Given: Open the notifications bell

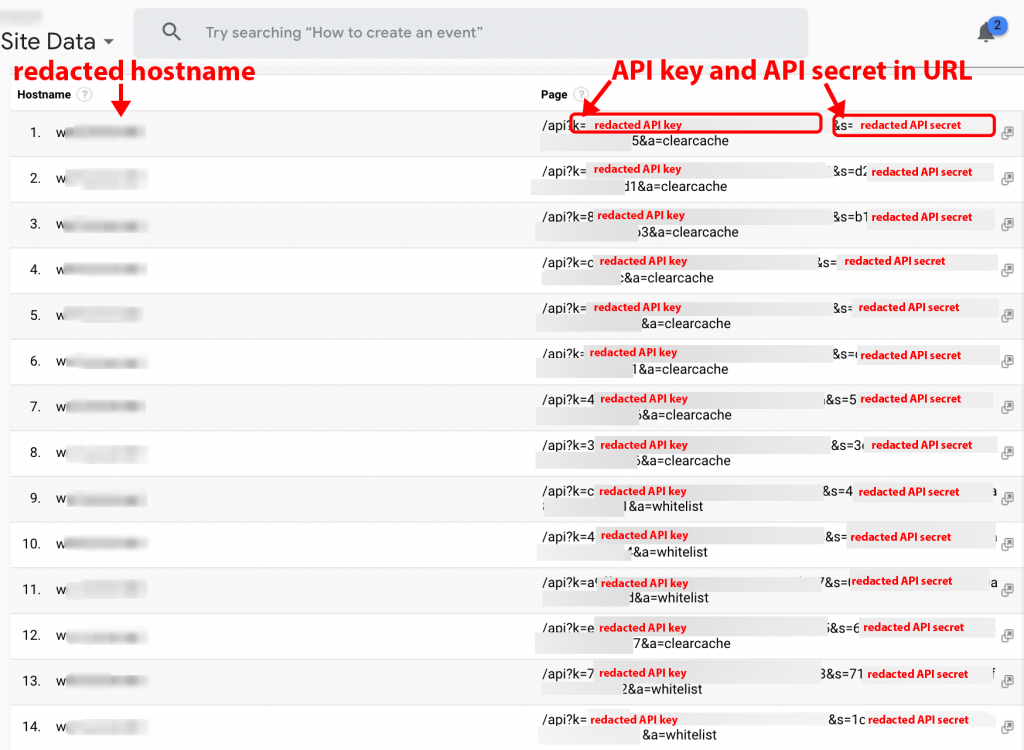Looking at the screenshot, I should coord(986,32).
